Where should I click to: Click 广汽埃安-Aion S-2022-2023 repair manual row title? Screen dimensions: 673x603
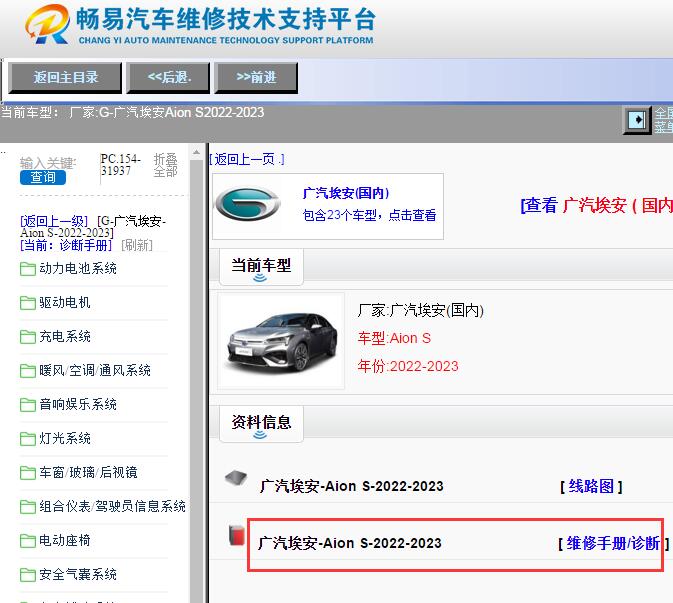click(350, 543)
